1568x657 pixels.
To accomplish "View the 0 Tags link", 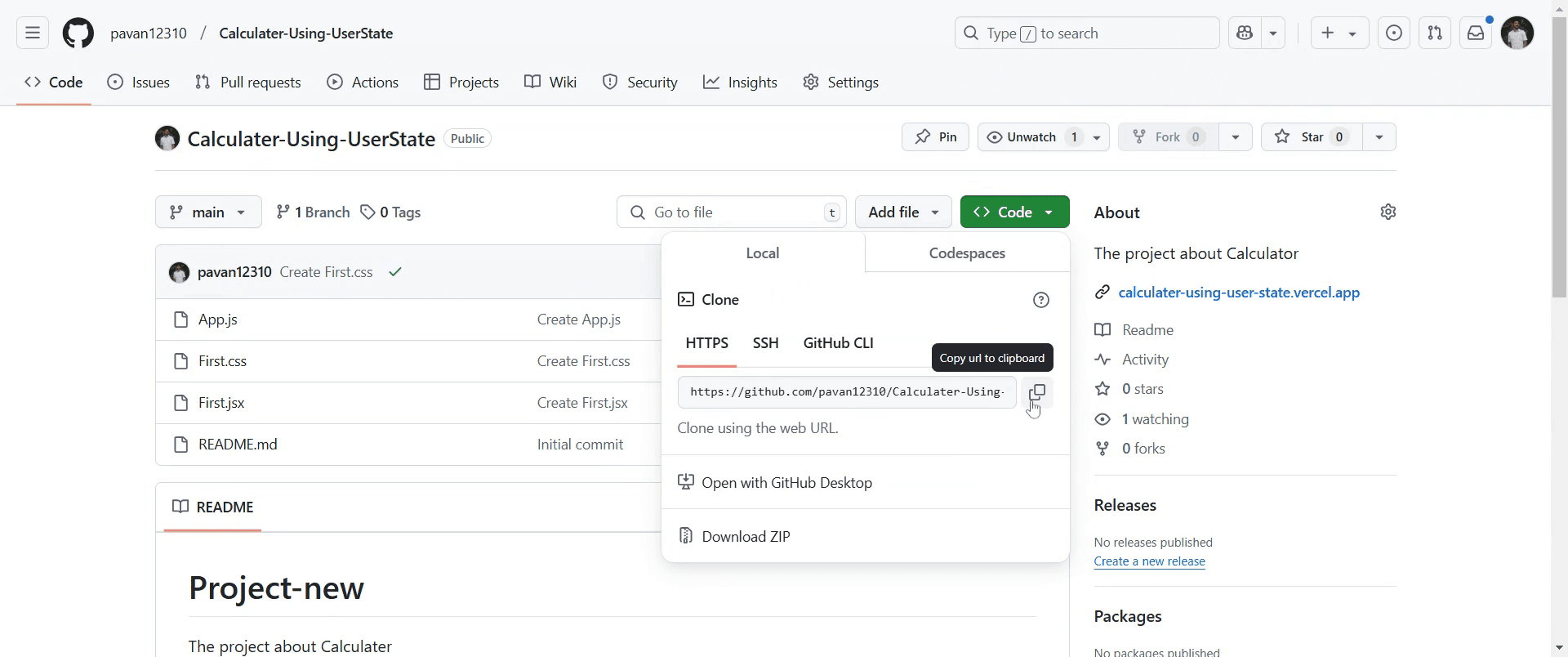I will [390, 212].
